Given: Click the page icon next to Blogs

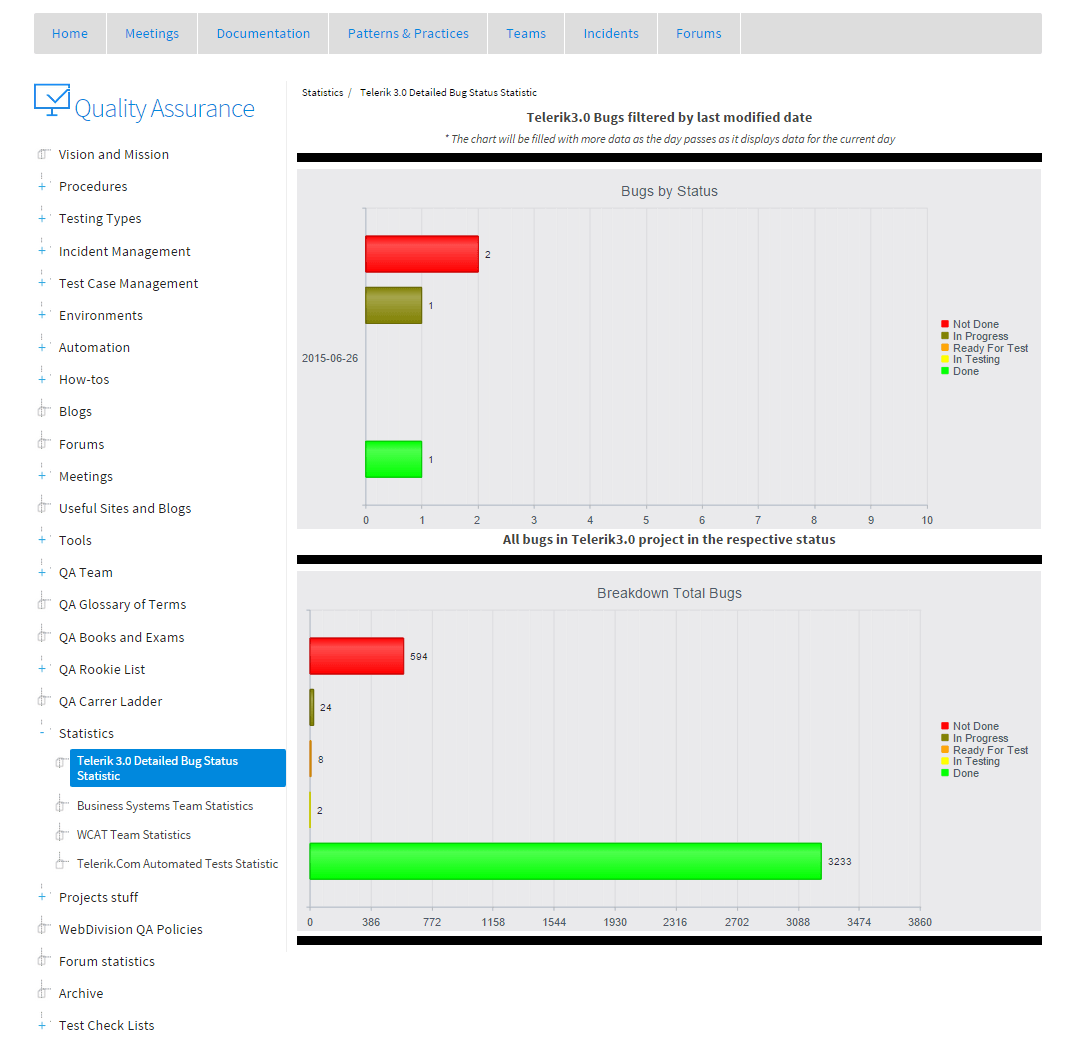Looking at the screenshot, I should coord(43,411).
